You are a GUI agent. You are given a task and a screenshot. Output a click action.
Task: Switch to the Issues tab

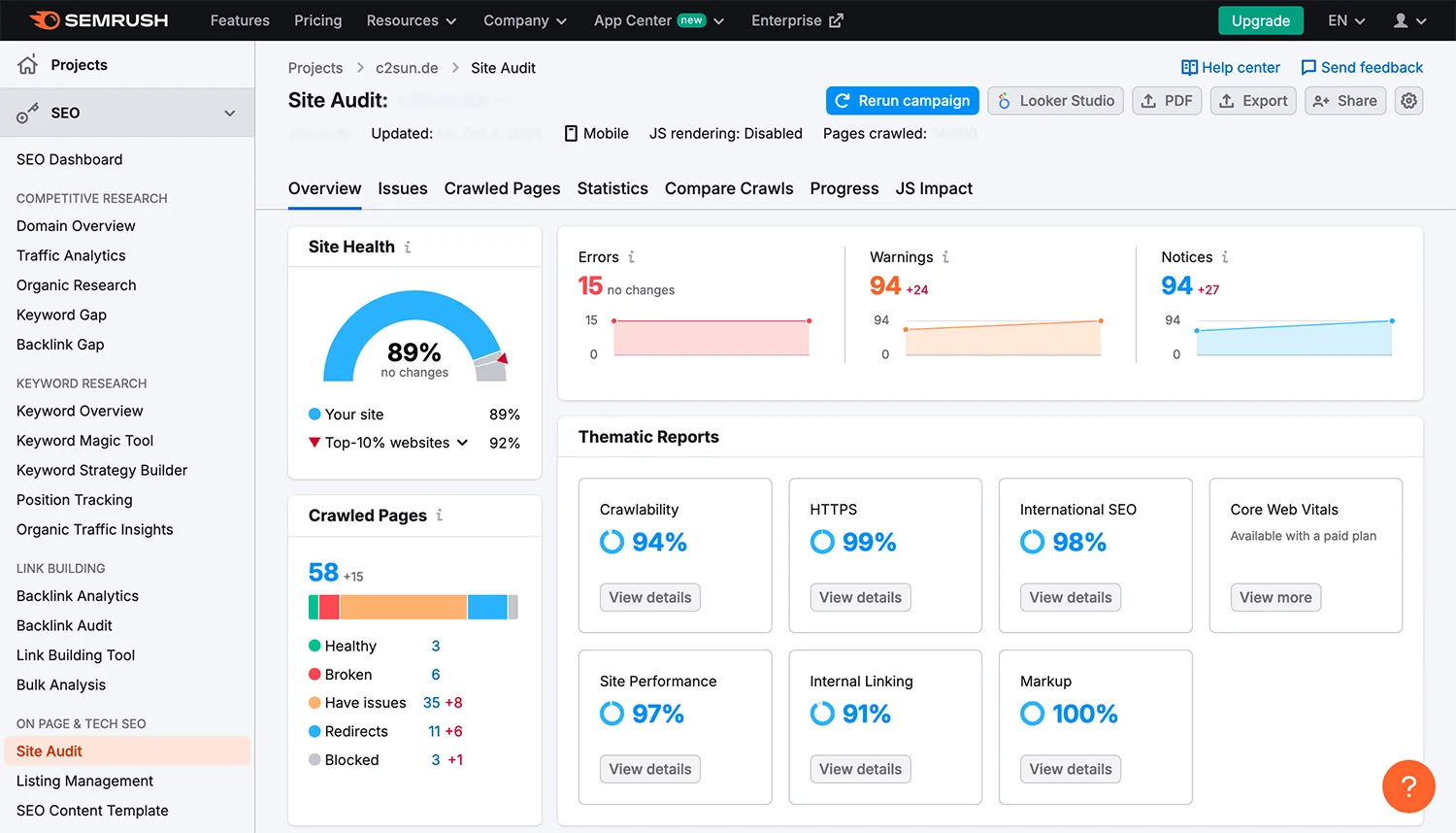(403, 188)
